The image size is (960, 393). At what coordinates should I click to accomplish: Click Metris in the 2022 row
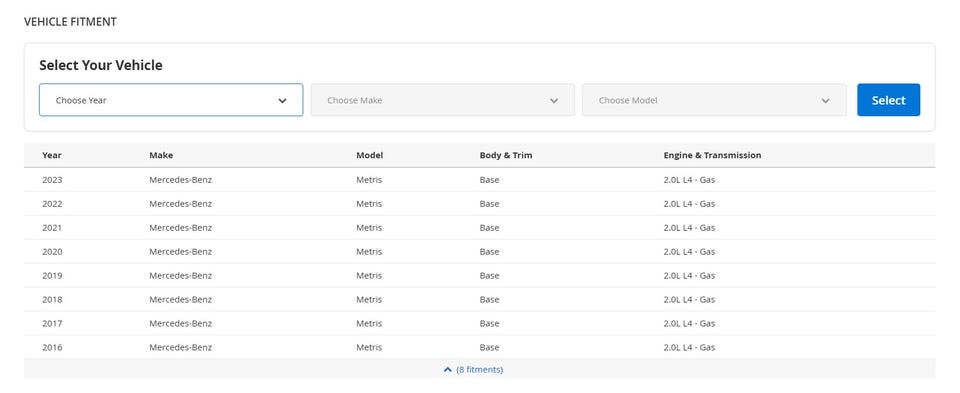pos(369,204)
